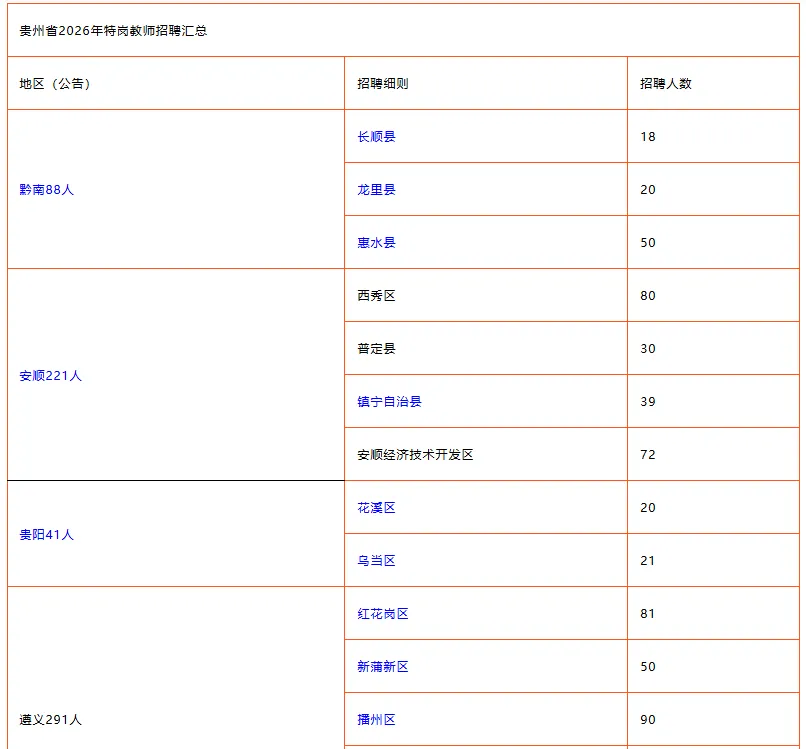The width and height of the screenshot is (806, 749).
Task: Select the count 20 for 龙里县
Action: coord(648,190)
